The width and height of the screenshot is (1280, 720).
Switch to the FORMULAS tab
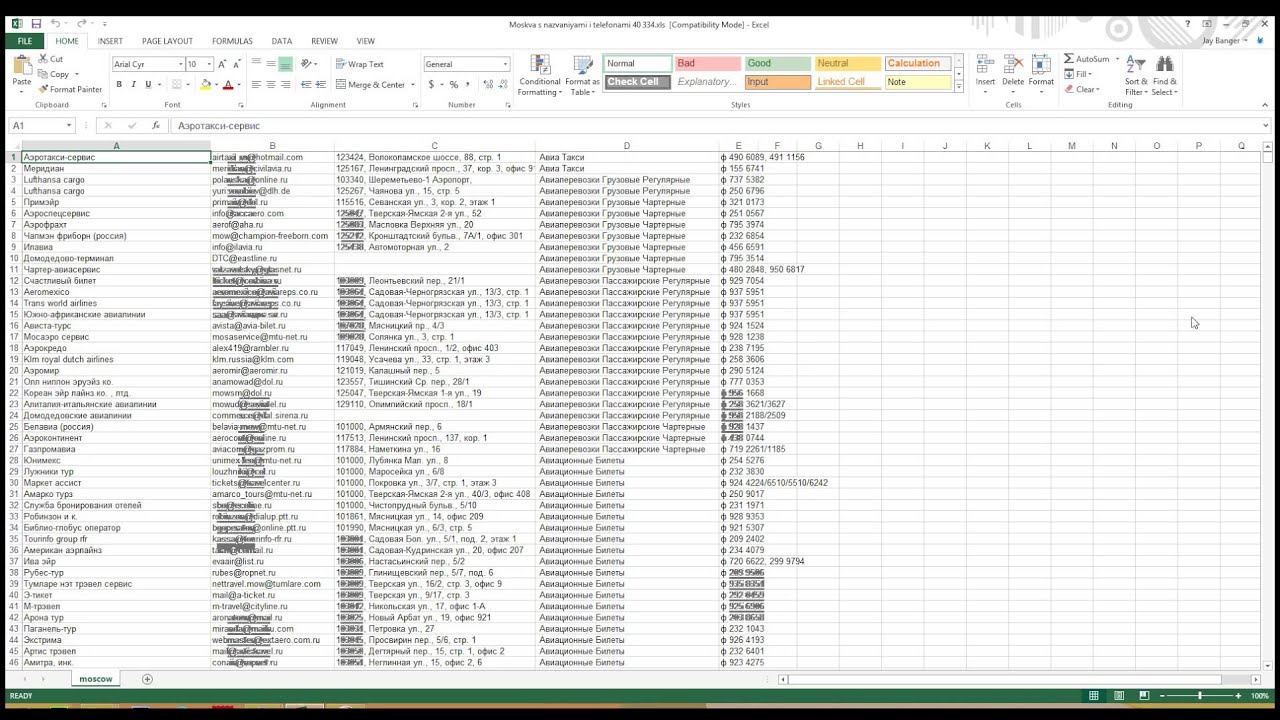(x=232, y=41)
